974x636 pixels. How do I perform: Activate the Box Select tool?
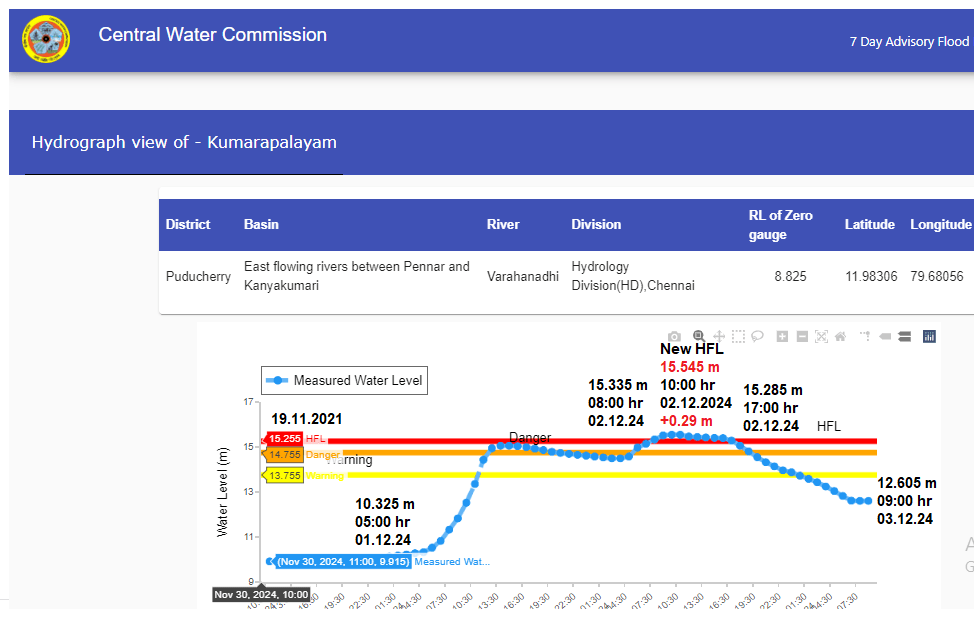[738, 337]
